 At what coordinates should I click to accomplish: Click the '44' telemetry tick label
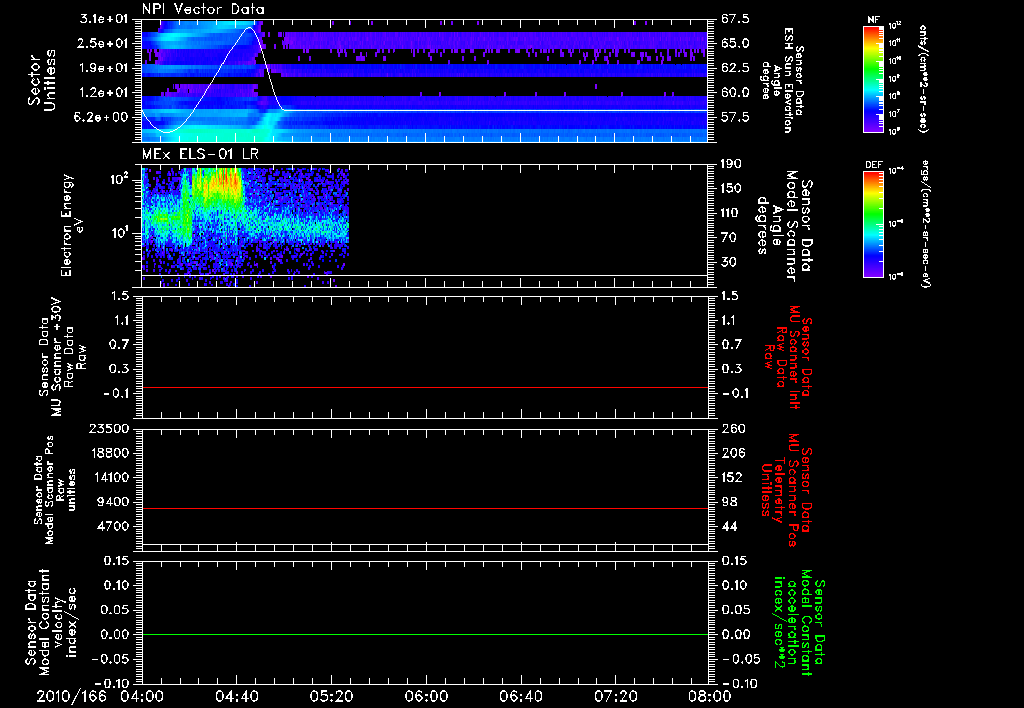tap(729, 526)
